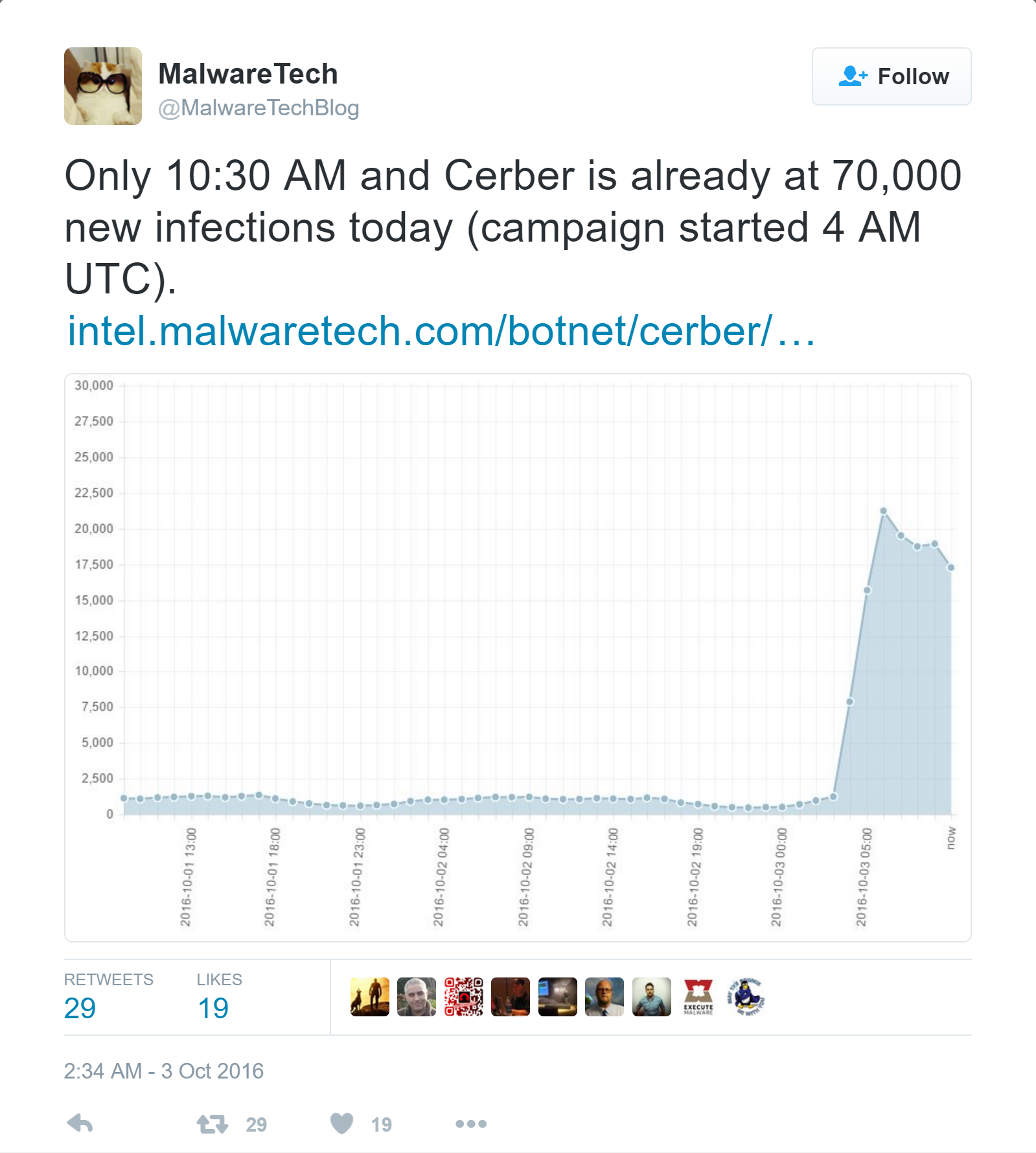Click the timestamp 2:34 AM - 3 Oct 2016
This screenshot has height=1153, width=1036.
(x=165, y=1069)
